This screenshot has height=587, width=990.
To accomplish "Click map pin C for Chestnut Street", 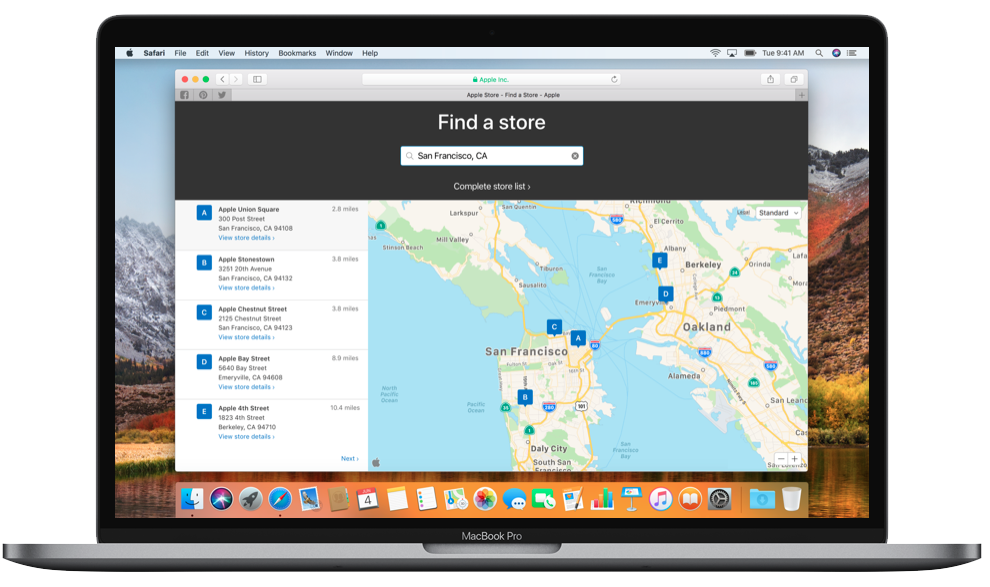I will click(554, 327).
